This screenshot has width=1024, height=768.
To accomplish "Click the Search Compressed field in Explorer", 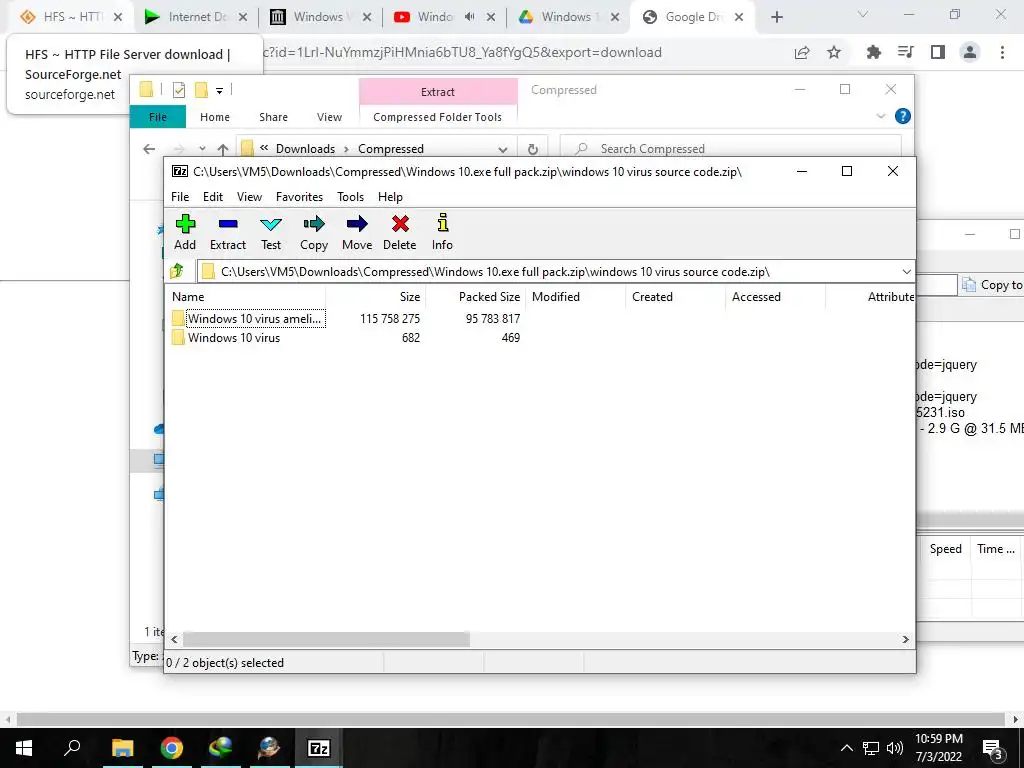I will 731,149.
